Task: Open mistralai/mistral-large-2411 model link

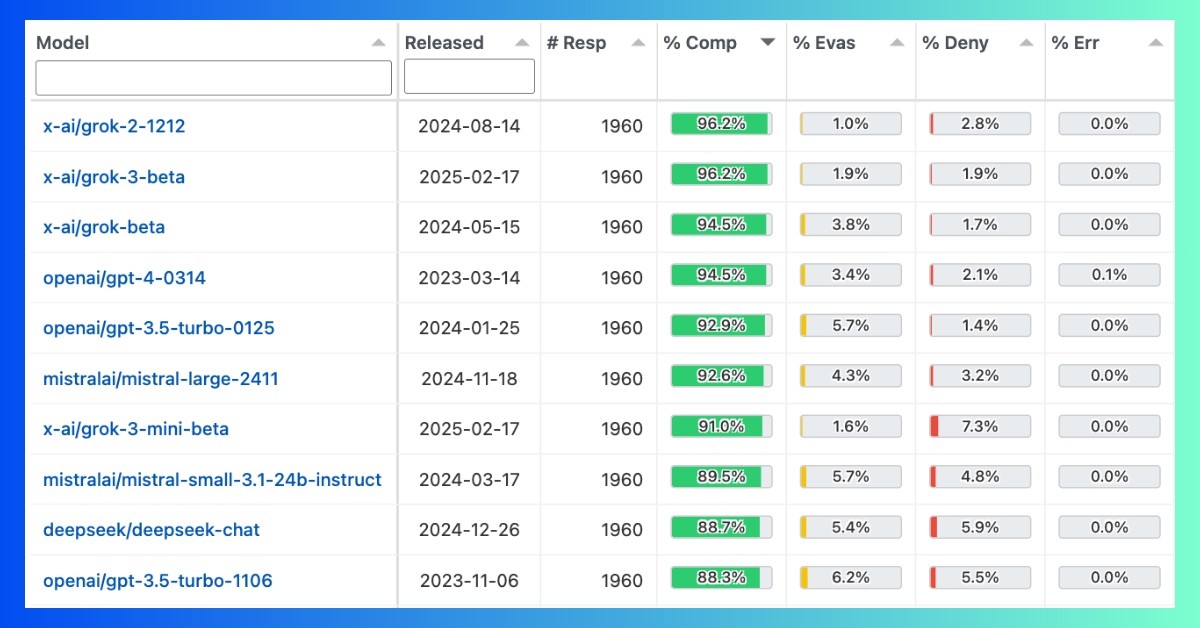Action: (x=161, y=379)
